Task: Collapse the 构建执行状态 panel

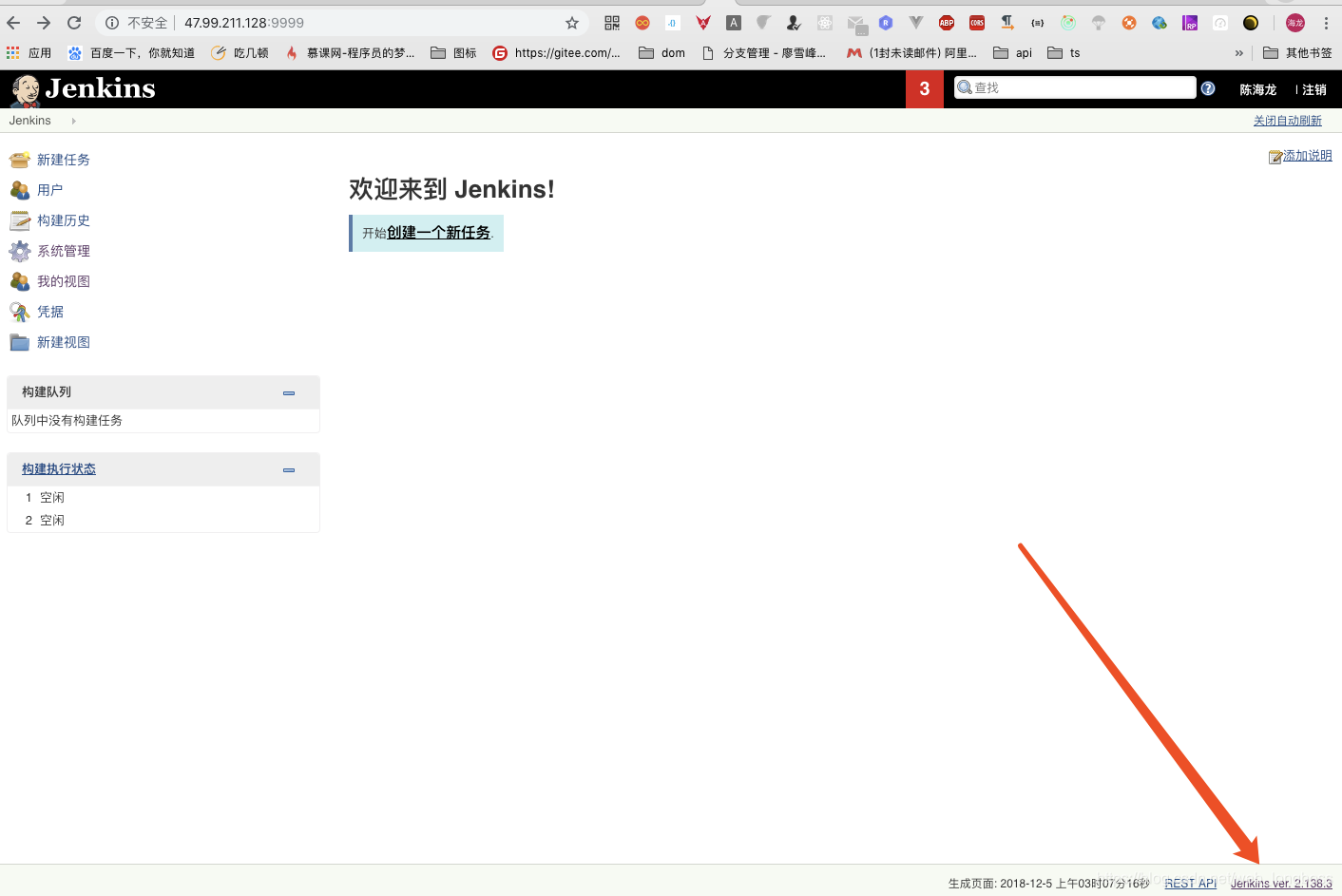Action: [x=289, y=469]
